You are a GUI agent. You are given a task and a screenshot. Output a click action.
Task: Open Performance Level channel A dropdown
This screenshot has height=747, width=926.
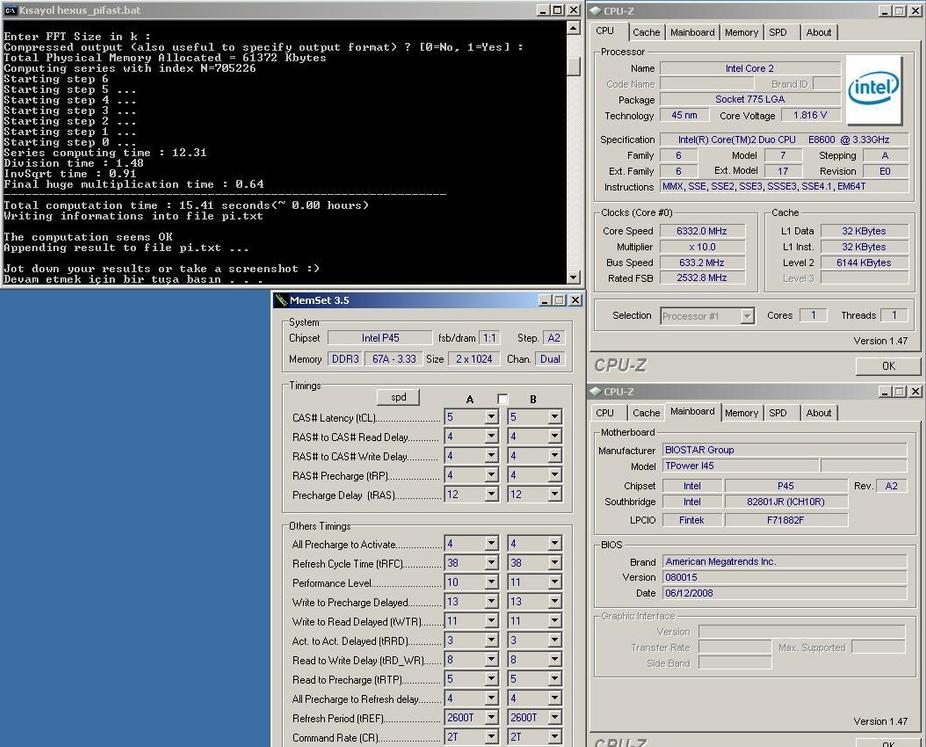[491, 582]
